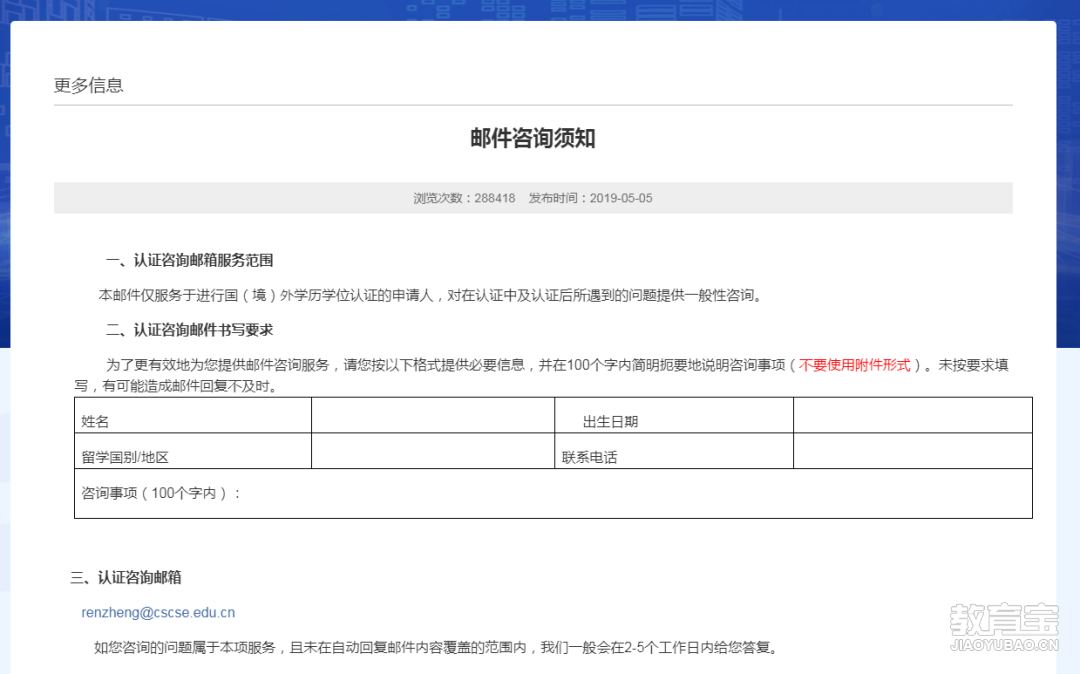The image size is (1080, 674).
Task: Click the empty cell next to 留学国别/地区
Action: click(433, 451)
